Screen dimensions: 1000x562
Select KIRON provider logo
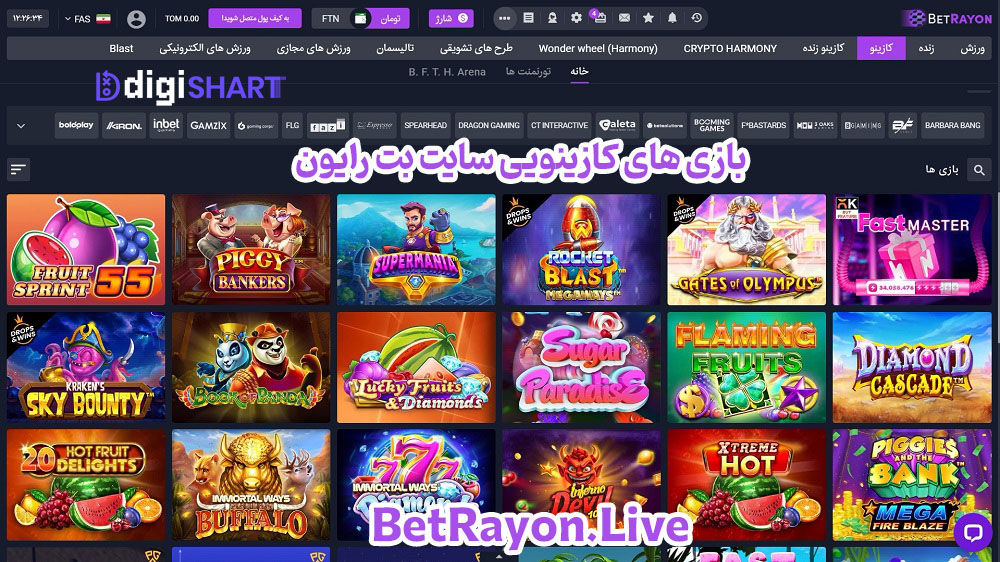pyautogui.click(x=124, y=126)
